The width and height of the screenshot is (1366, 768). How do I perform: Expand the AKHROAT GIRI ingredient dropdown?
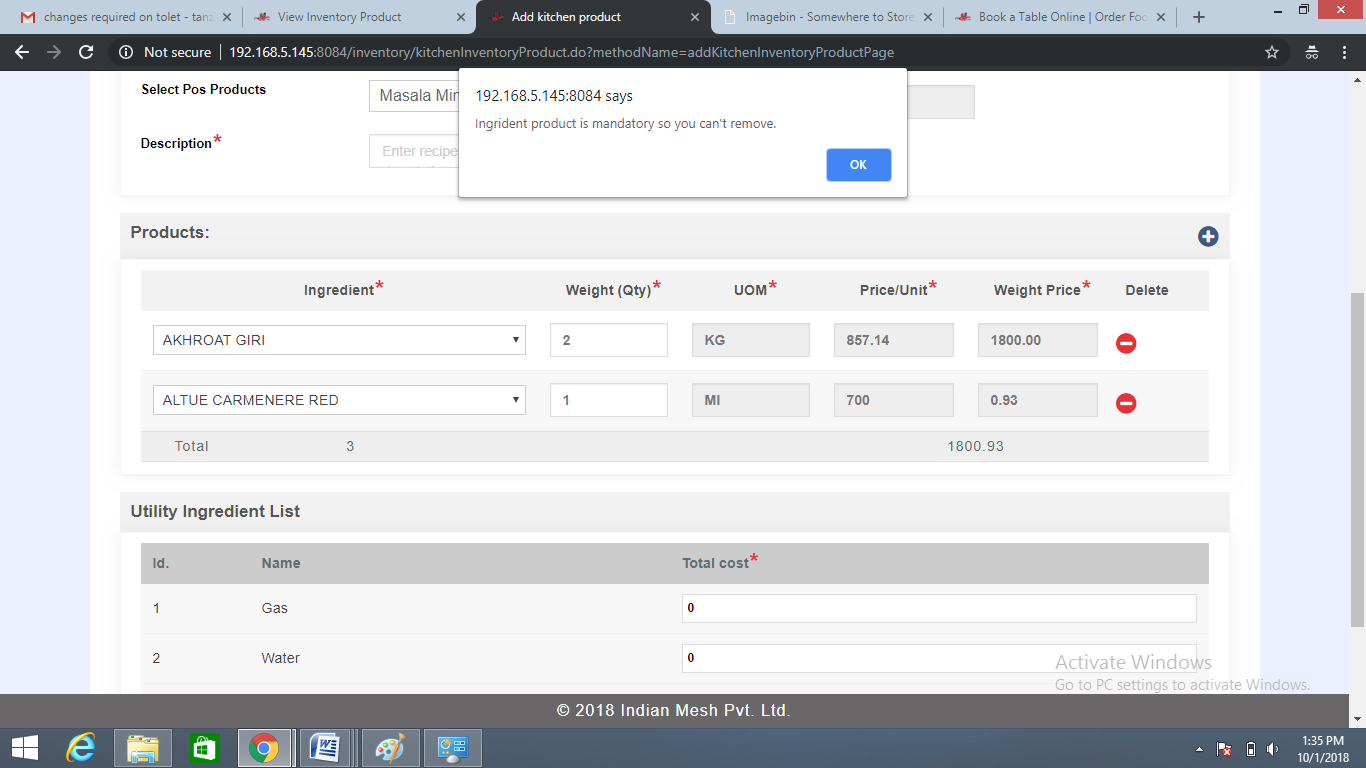point(339,340)
